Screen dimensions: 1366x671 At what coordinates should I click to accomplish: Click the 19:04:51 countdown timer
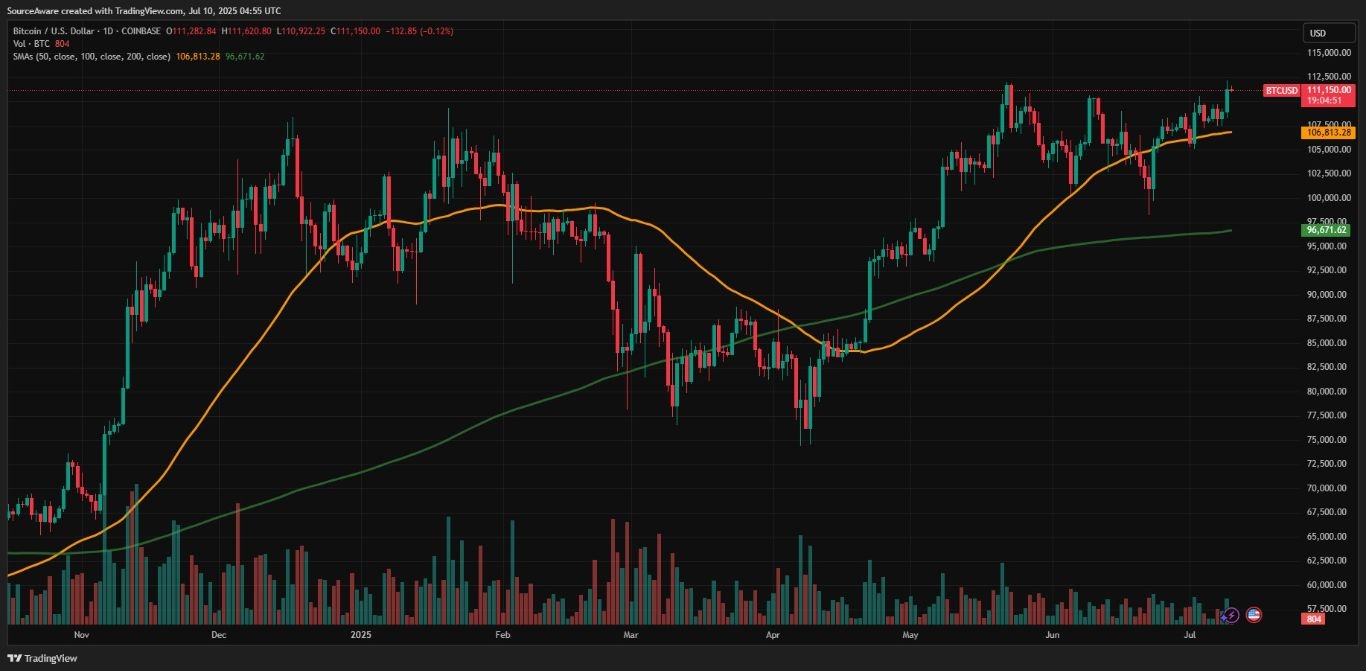point(1326,99)
